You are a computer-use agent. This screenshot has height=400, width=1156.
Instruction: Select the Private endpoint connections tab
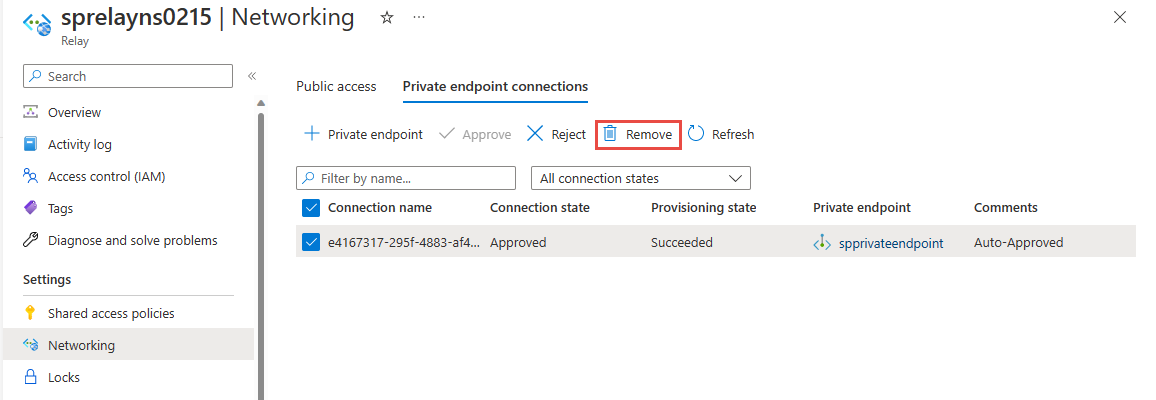(495, 86)
